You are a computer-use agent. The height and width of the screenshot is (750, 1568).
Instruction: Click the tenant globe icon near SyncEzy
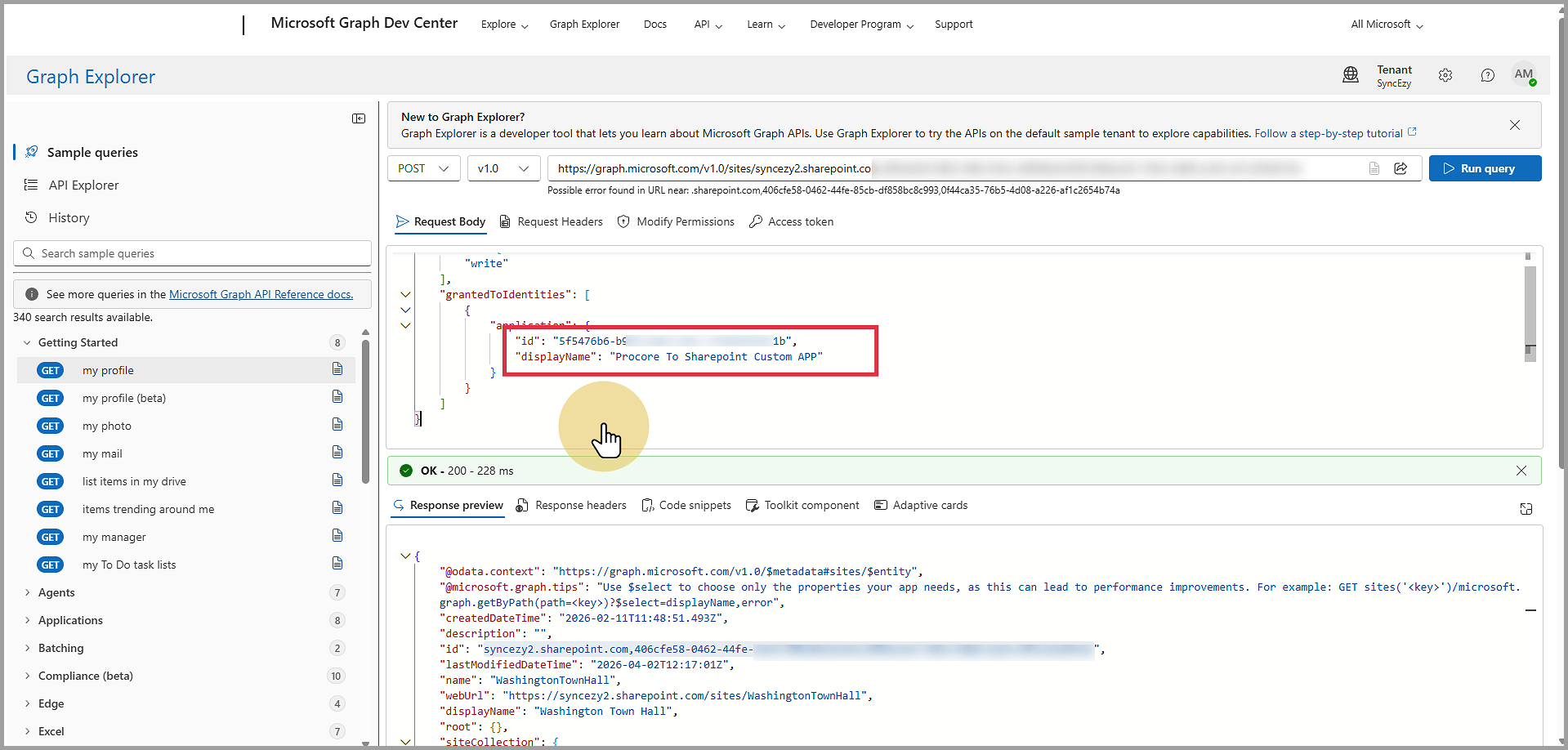point(1350,74)
